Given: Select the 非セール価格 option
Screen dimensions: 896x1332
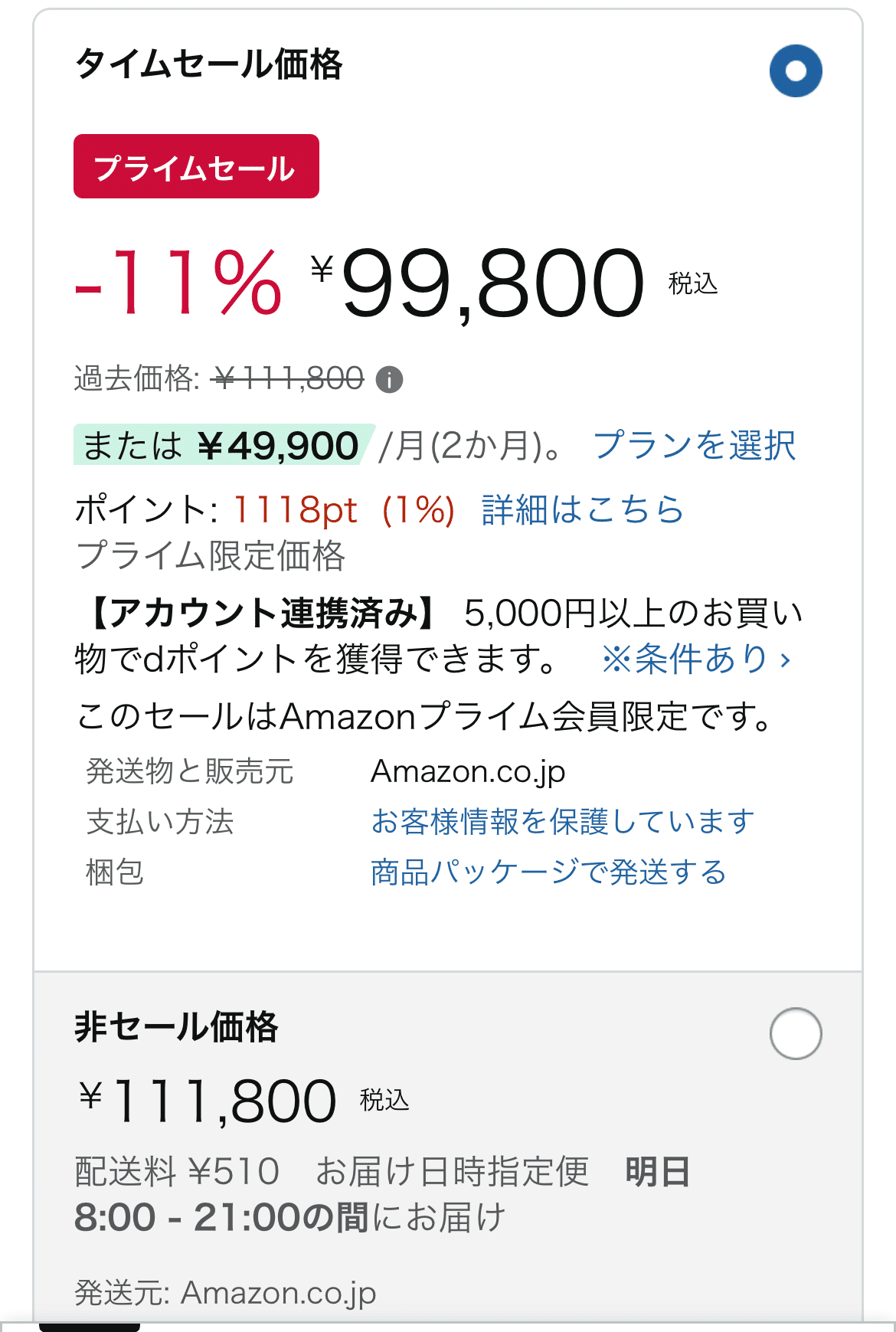Looking at the screenshot, I should pyautogui.click(x=794, y=1033).
